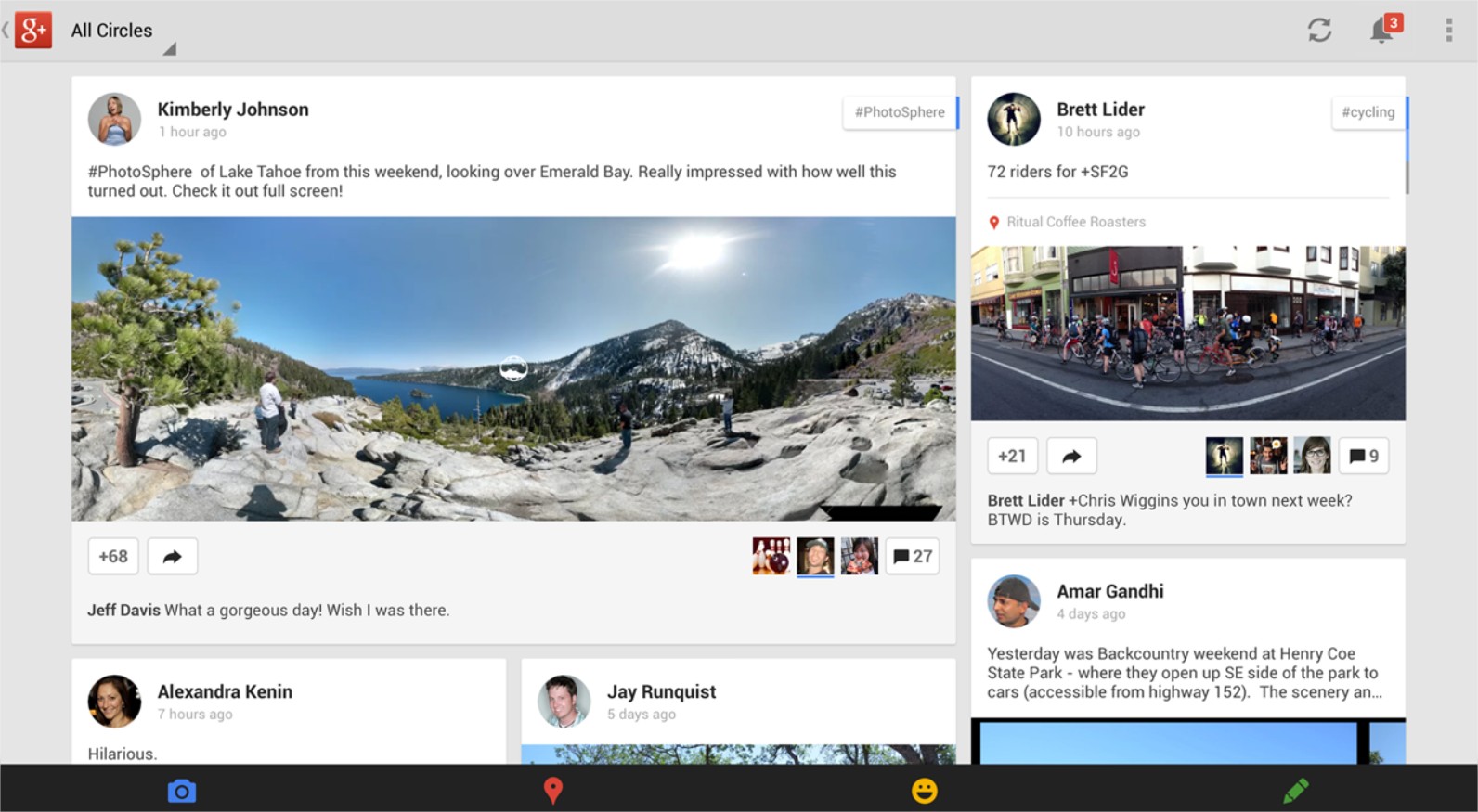Open Amar Gandhi's profile picture
The image size is (1478, 812).
[1013, 601]
